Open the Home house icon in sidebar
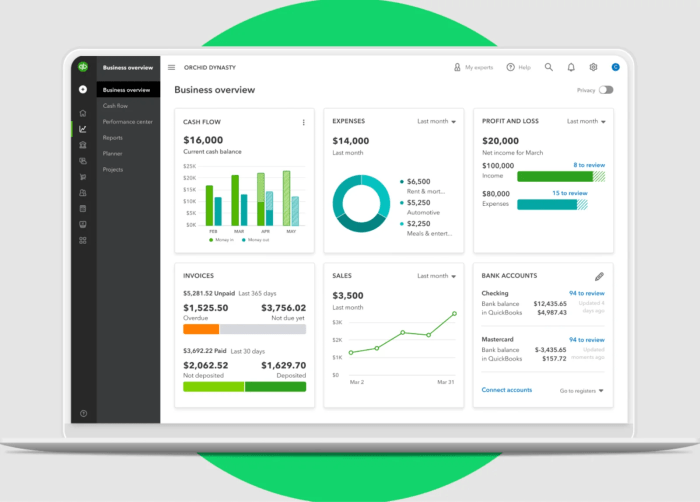The image size is (700, 502). (x=83, y=113)
